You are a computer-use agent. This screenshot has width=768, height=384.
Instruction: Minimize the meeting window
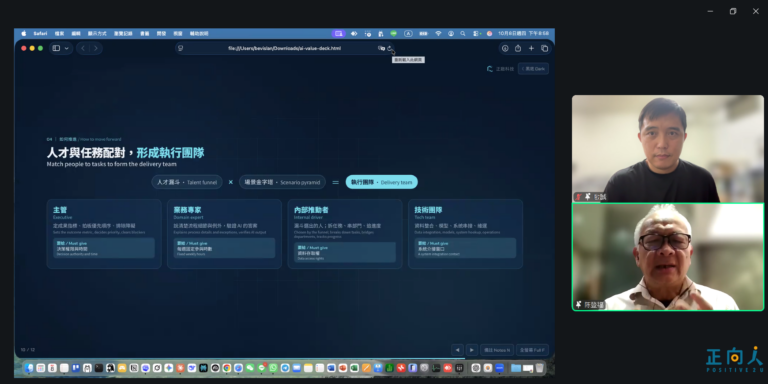[710, 11]
